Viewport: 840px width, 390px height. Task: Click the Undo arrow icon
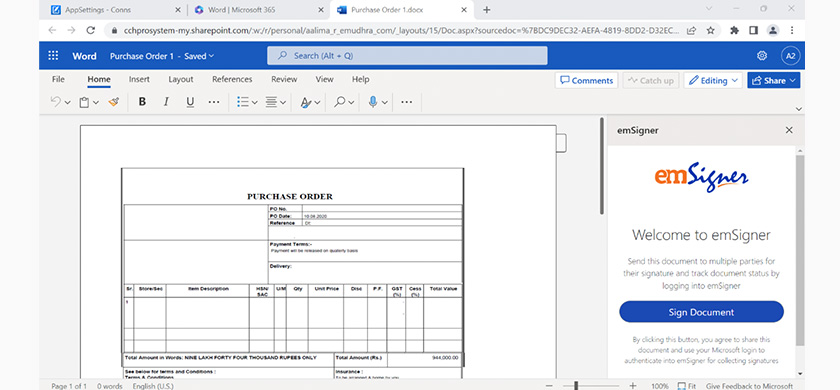(x=56, y=102)
